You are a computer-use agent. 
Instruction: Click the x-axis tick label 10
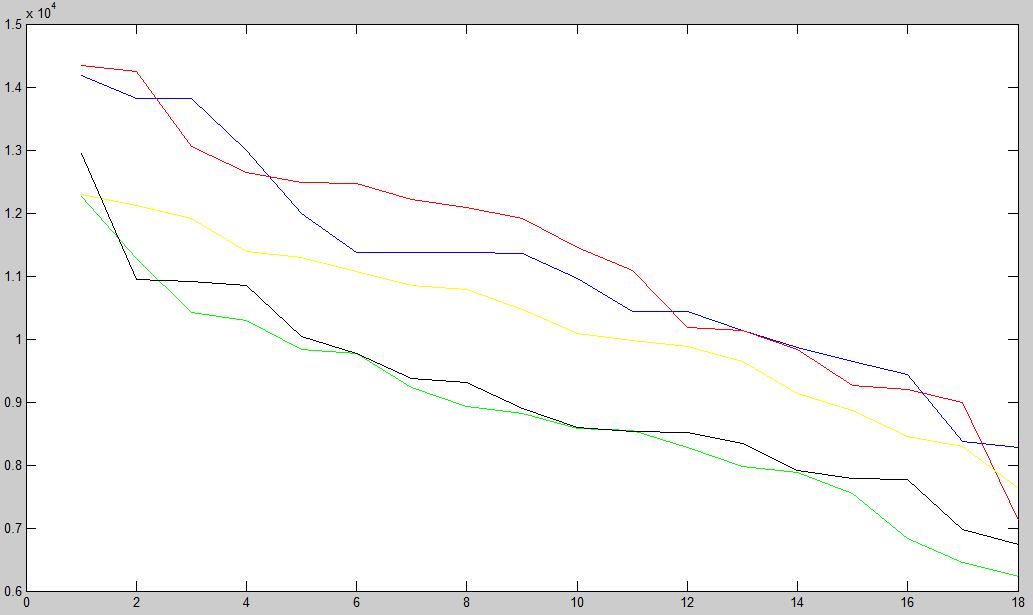click(x=576, y=603)
